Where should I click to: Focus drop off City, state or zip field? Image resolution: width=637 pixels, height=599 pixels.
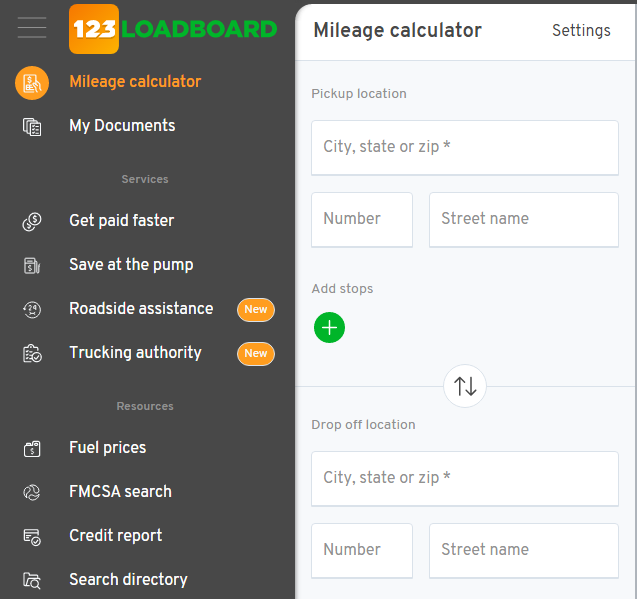click(465, 478)
